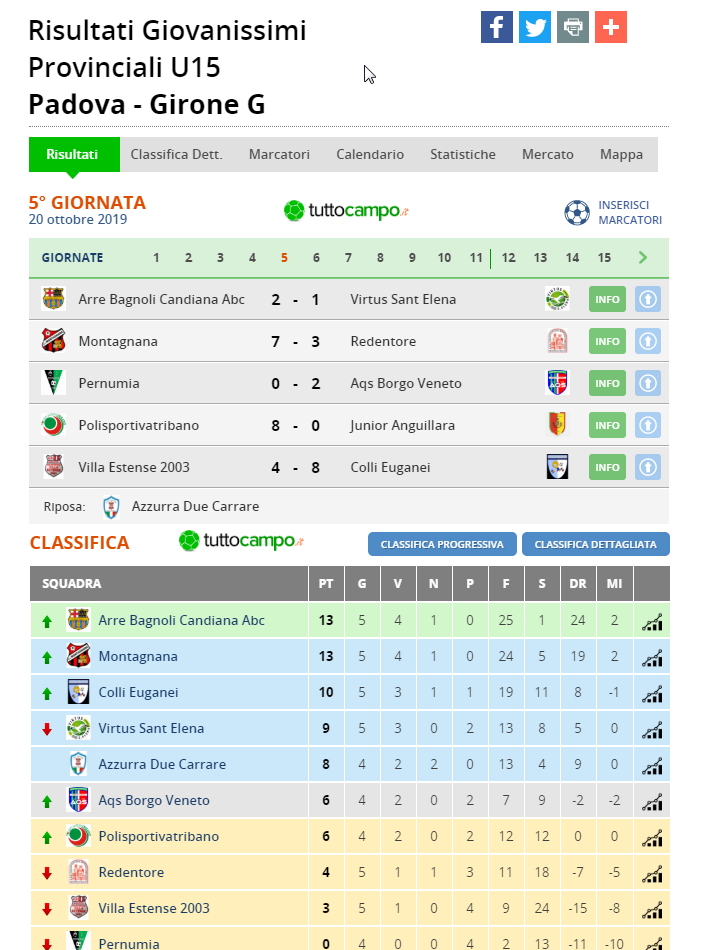This screenshot has width=718, height=950.
Task: Open trend chart icon for Colli Euganei
Action: pyautogui.click(x=652, y=693)
